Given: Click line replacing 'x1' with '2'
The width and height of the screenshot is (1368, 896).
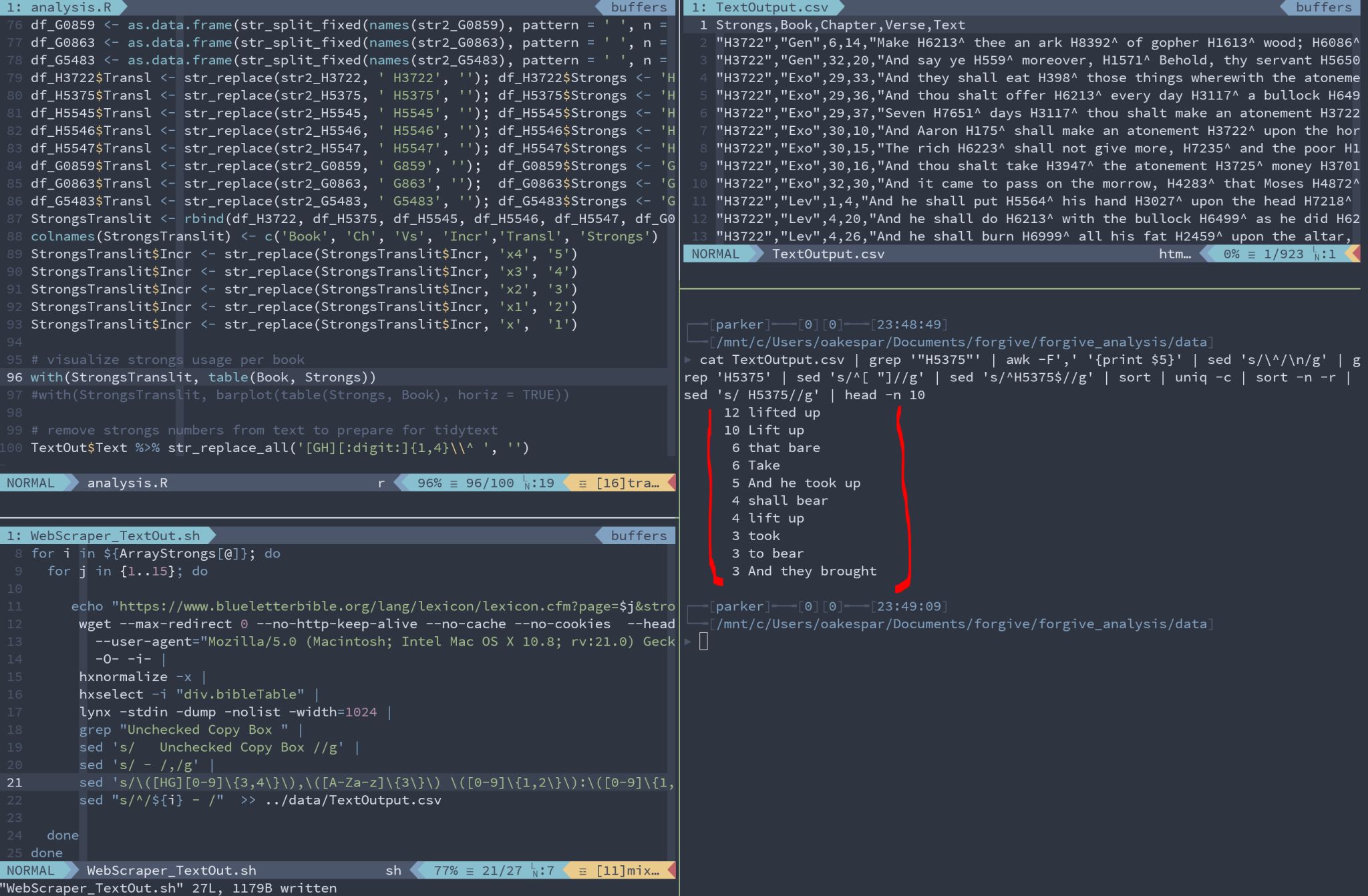Looking at the screenshot, I should pyautogui.click(x=304, y=306).
